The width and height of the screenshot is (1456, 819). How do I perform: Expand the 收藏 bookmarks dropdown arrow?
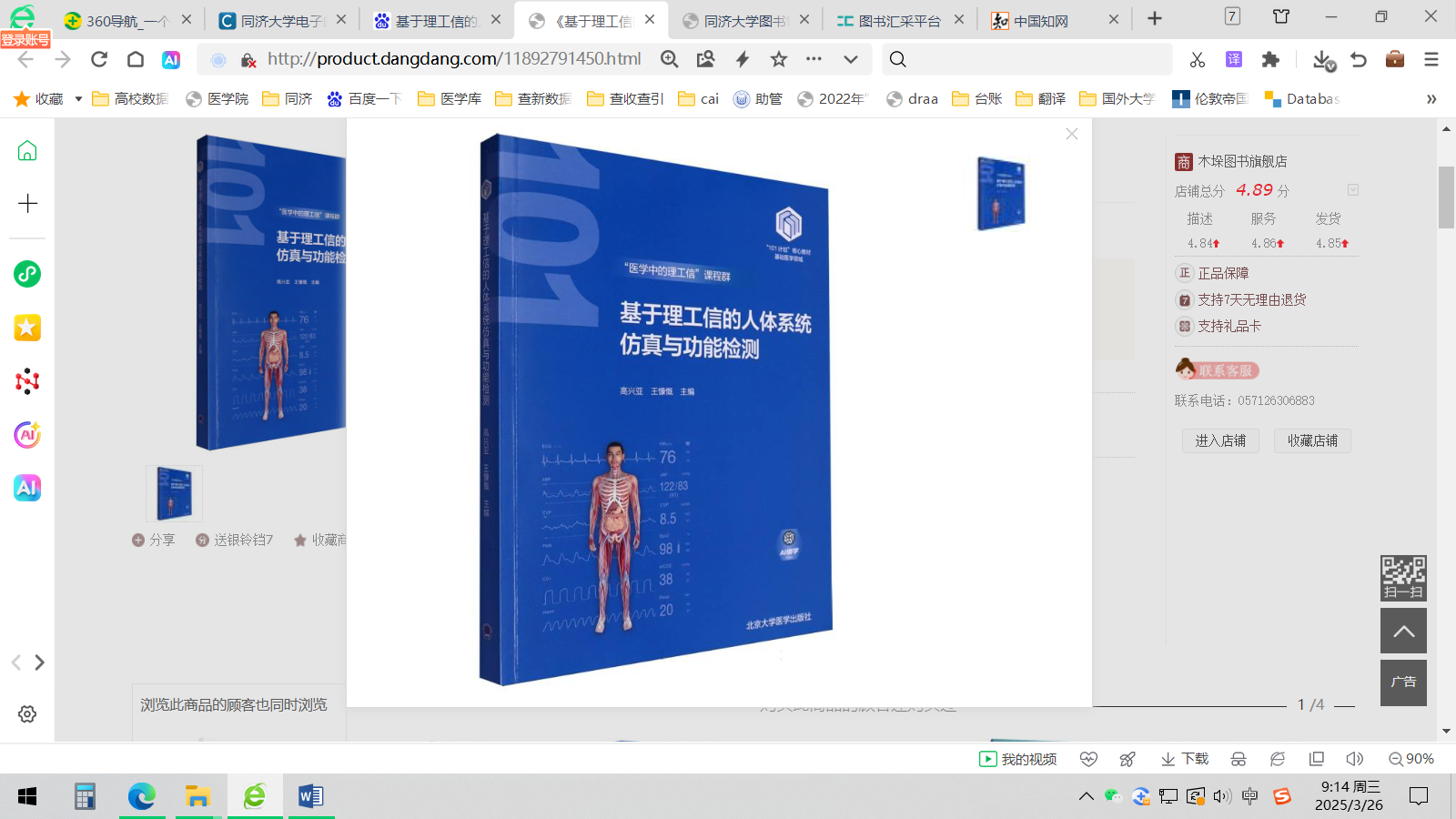click(x=78, y=98)
